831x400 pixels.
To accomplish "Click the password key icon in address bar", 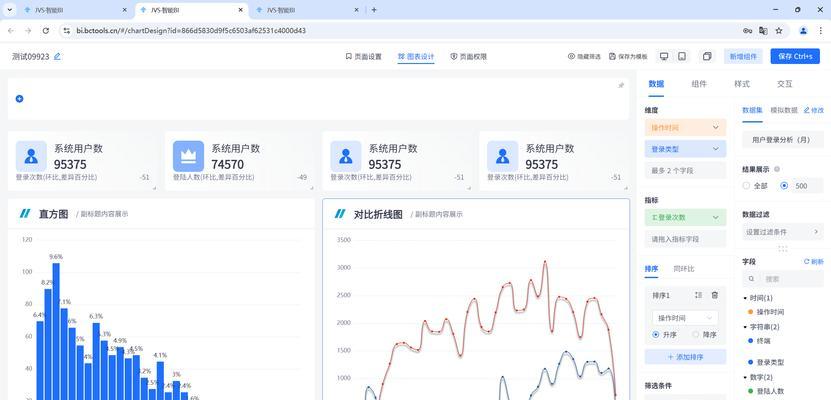I will [x=748, y=31].
